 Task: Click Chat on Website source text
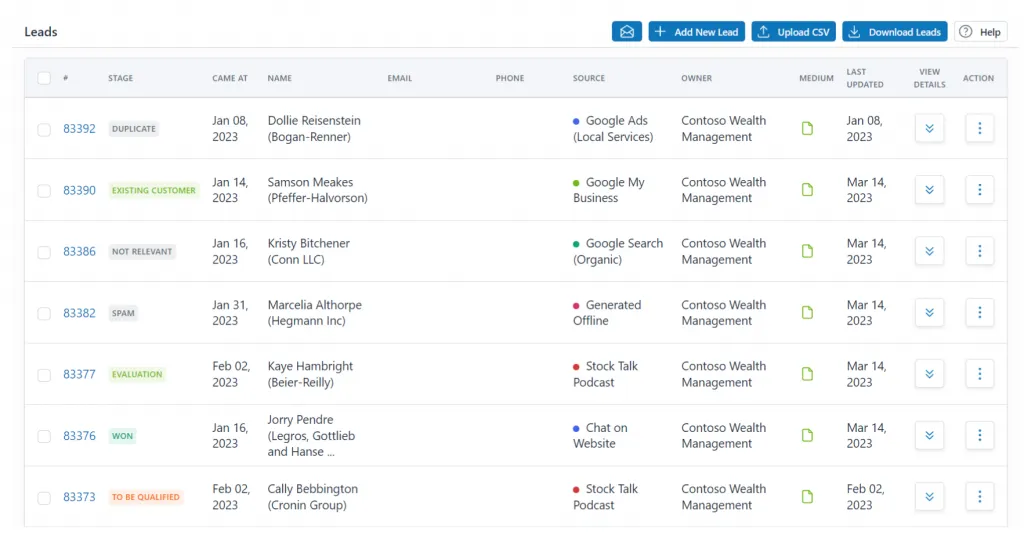(x=600, y=436)
